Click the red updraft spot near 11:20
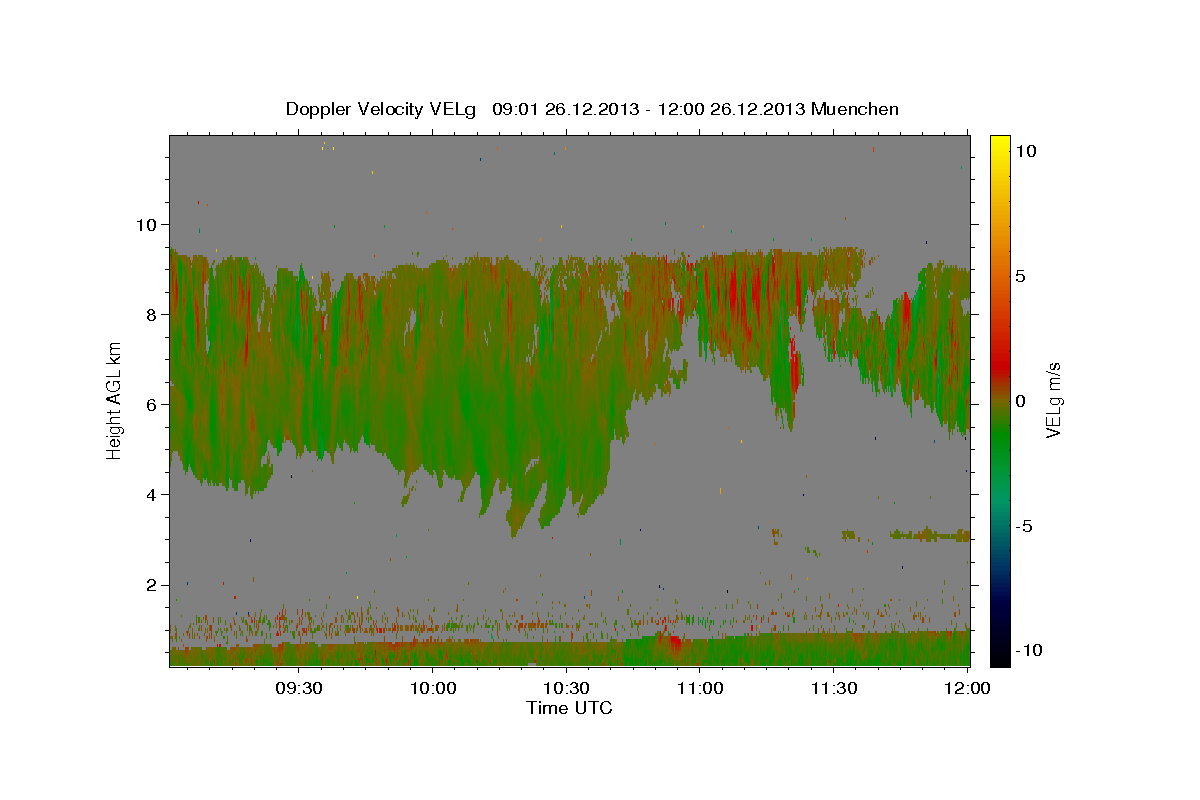The width and height of the screenshot is (1200, 800). [x=796, y=368]
